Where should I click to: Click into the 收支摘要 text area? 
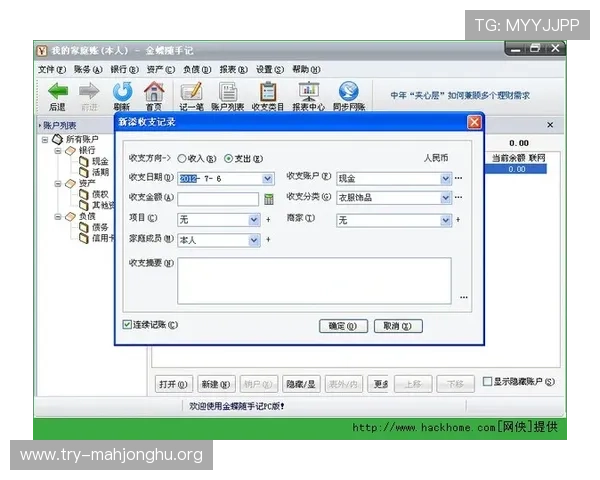(x=313, y=280)
